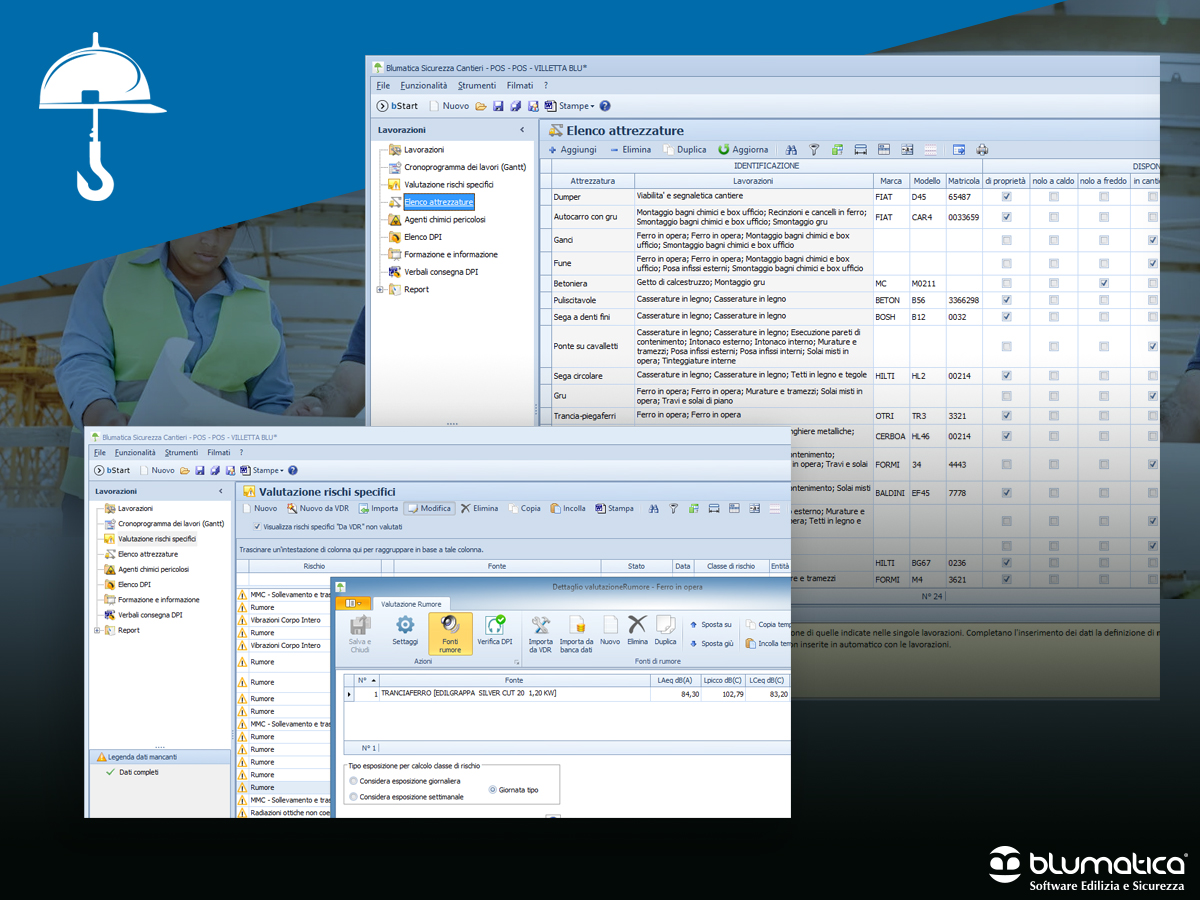Toggle 'di proprietà' checkbox for Autocarro con gru
This screenshot has width=1200, height=900.
pos(1006,217)
